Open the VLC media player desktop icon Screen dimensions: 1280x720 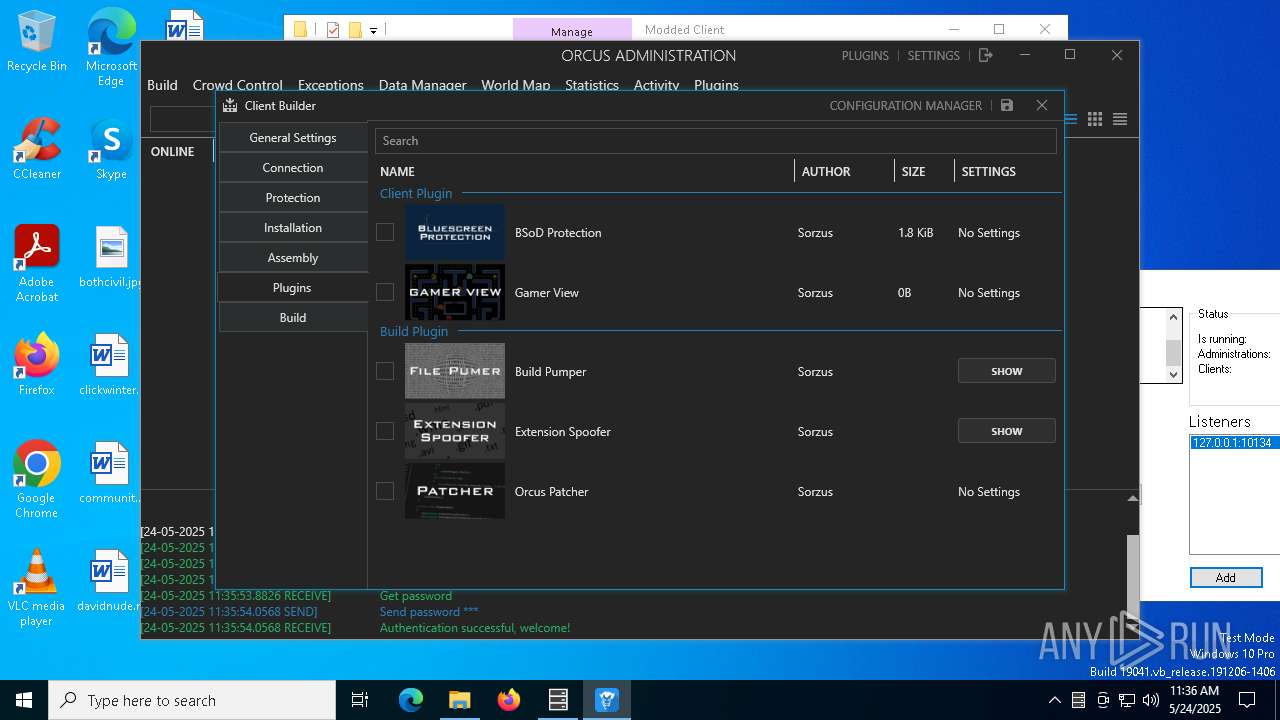click(37, 588)
